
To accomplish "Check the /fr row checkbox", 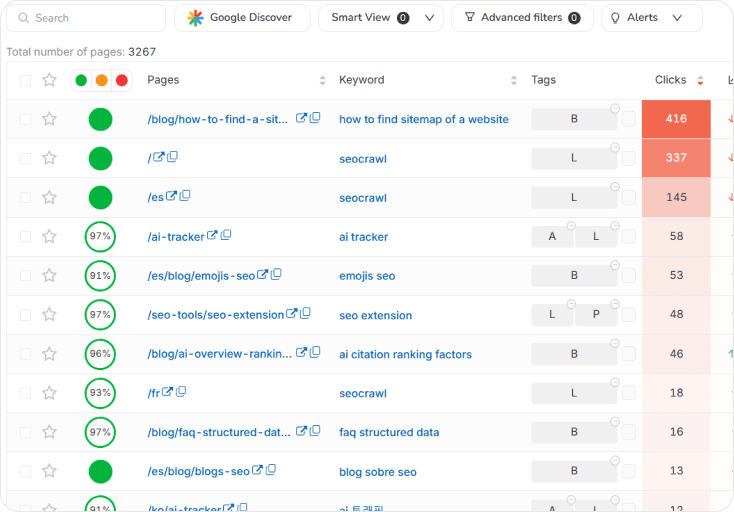I will click(25, 393).
